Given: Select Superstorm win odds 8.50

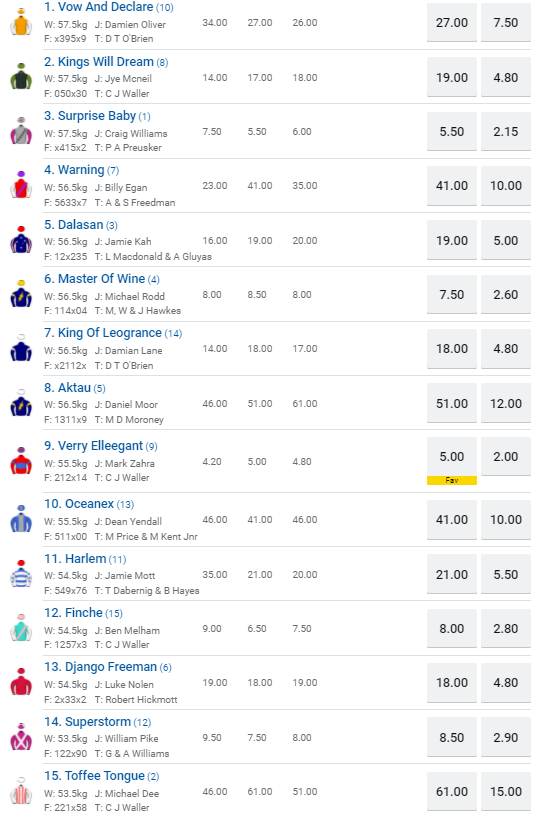Looking at the screenshot, I should pos(452,738).
